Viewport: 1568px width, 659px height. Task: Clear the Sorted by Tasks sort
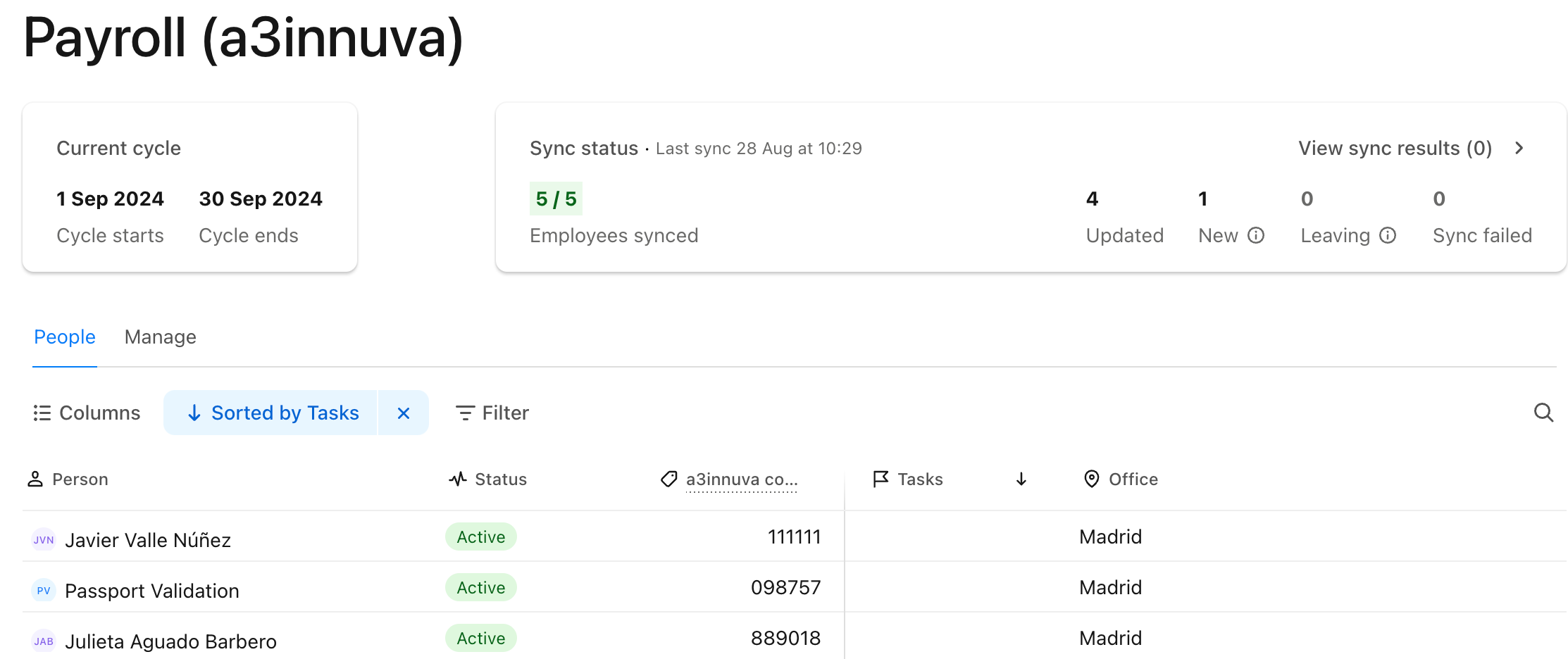404,413
